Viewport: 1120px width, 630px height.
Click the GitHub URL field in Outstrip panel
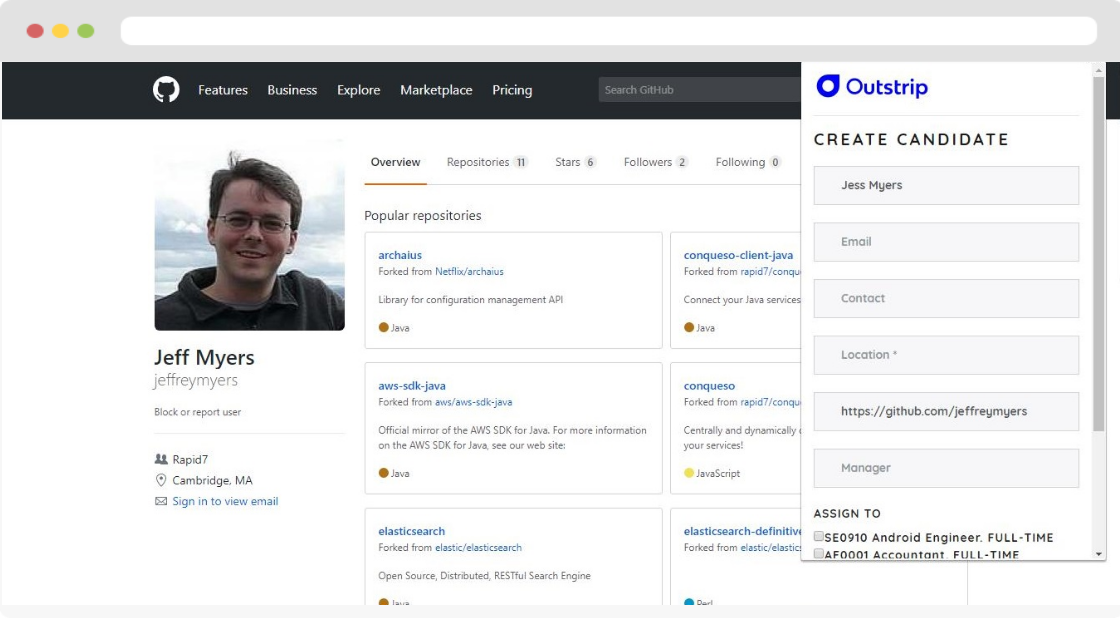tap(946, 411)
